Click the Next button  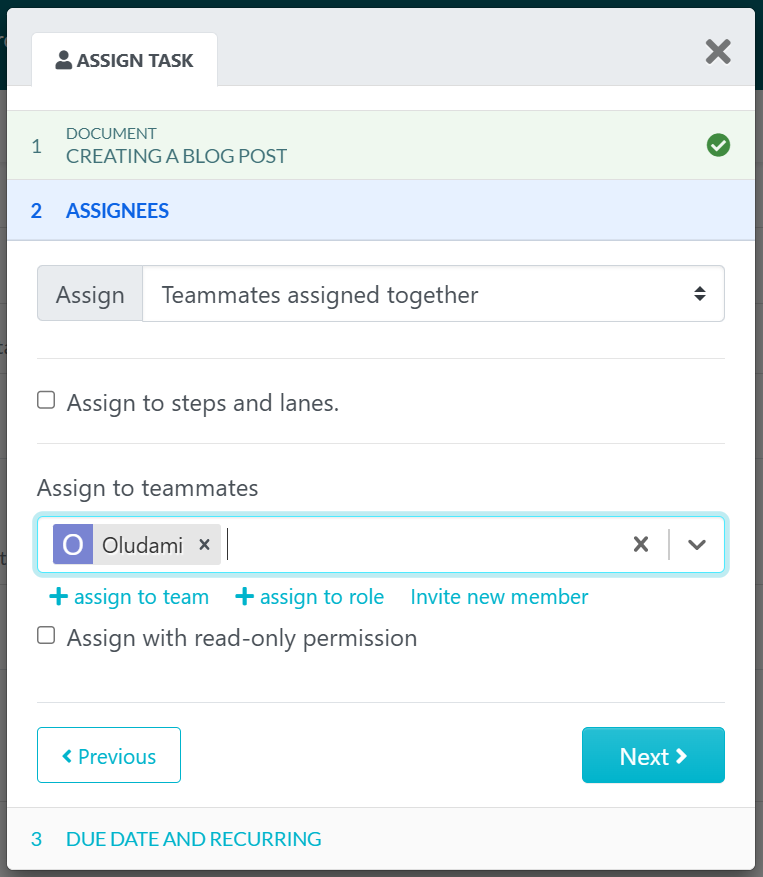click(x=653, y=755)
